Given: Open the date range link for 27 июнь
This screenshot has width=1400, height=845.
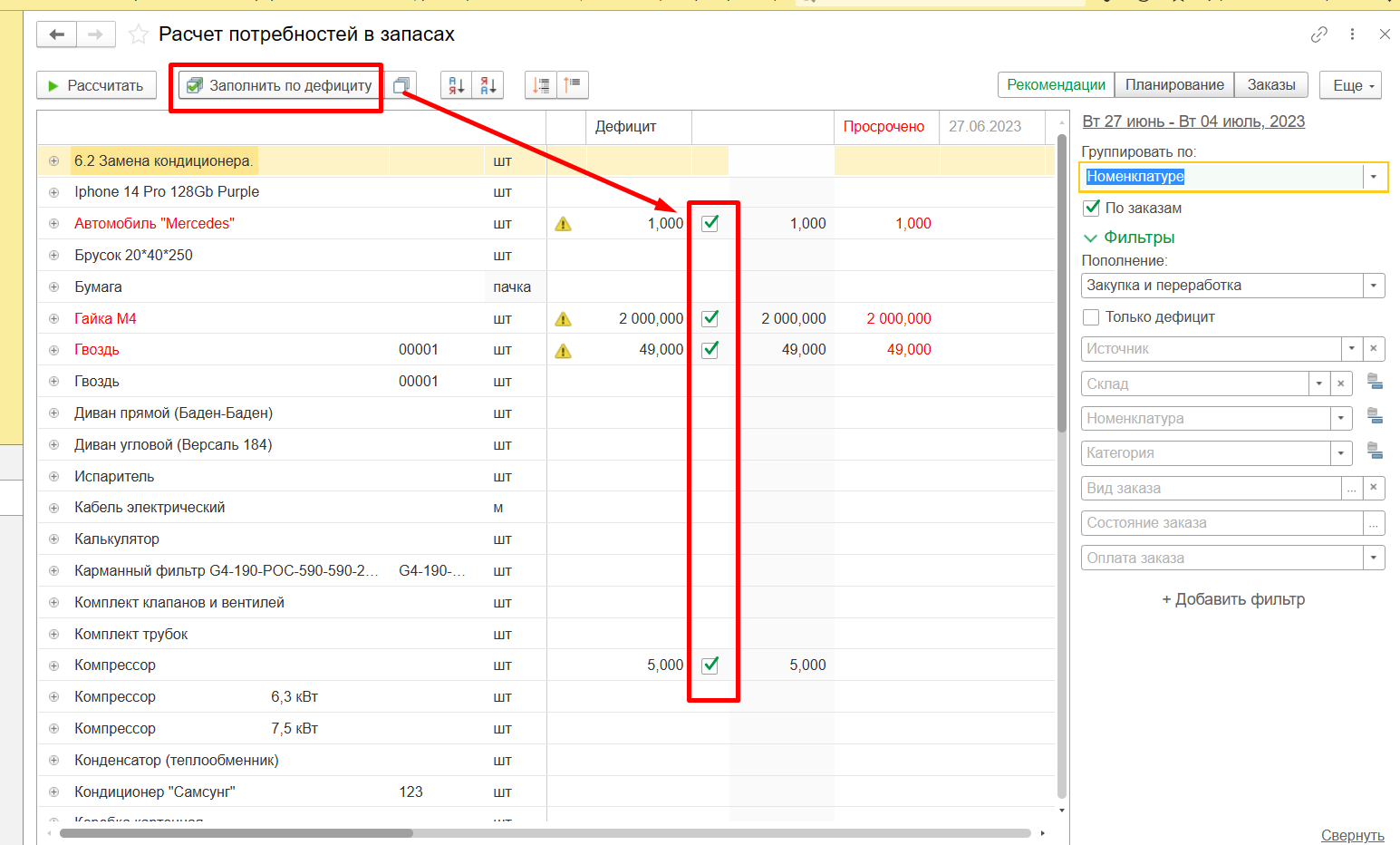Looking at the screenshot, I should click(1193, 121).
